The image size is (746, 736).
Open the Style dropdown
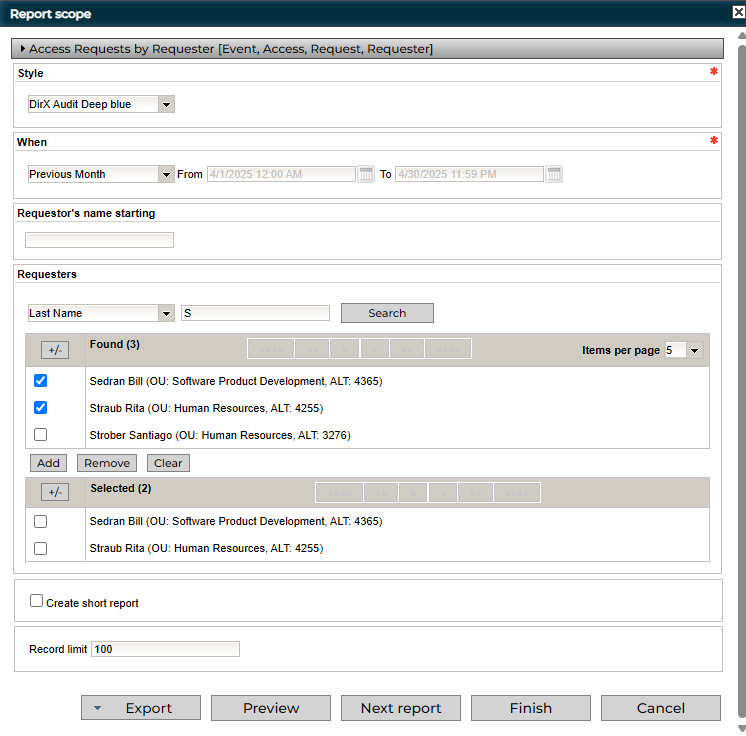(x=166, y=104)
